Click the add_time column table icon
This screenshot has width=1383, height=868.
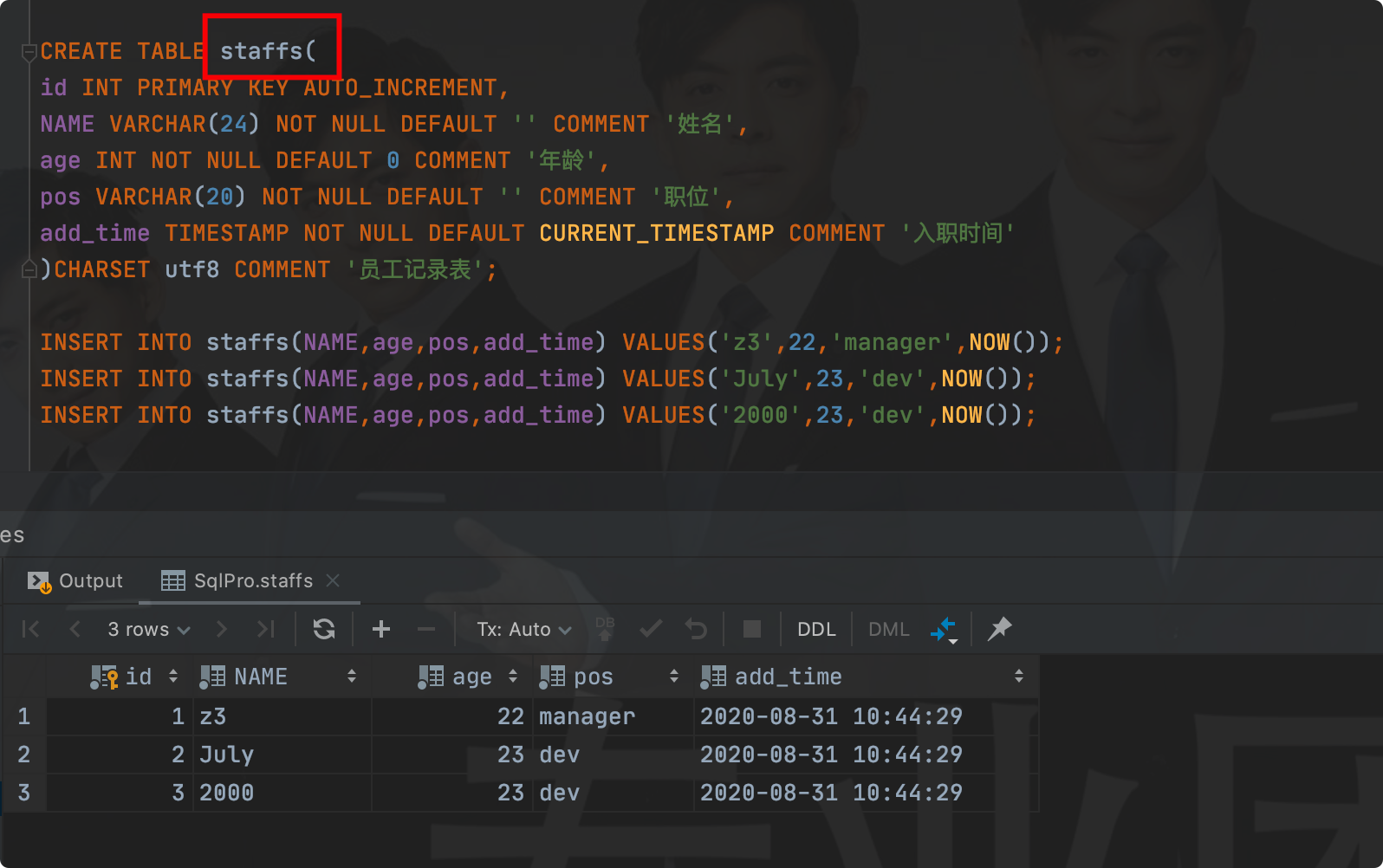coord(713,677)
